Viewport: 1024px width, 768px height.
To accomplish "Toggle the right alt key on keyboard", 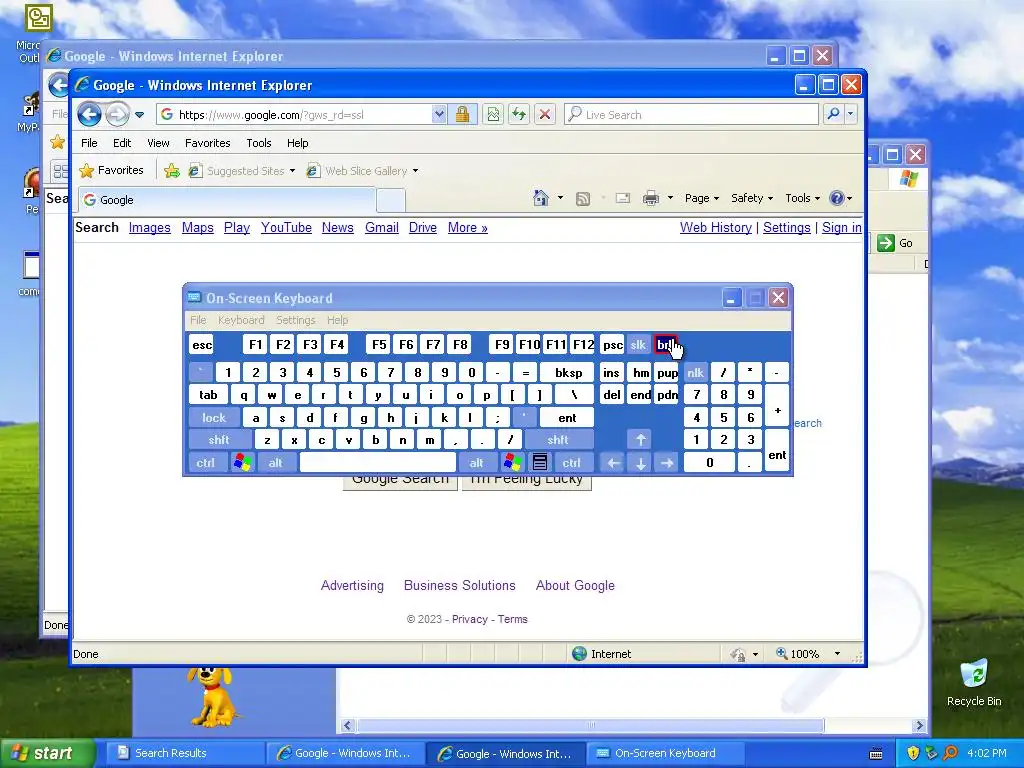I will (x=476, y=463).
